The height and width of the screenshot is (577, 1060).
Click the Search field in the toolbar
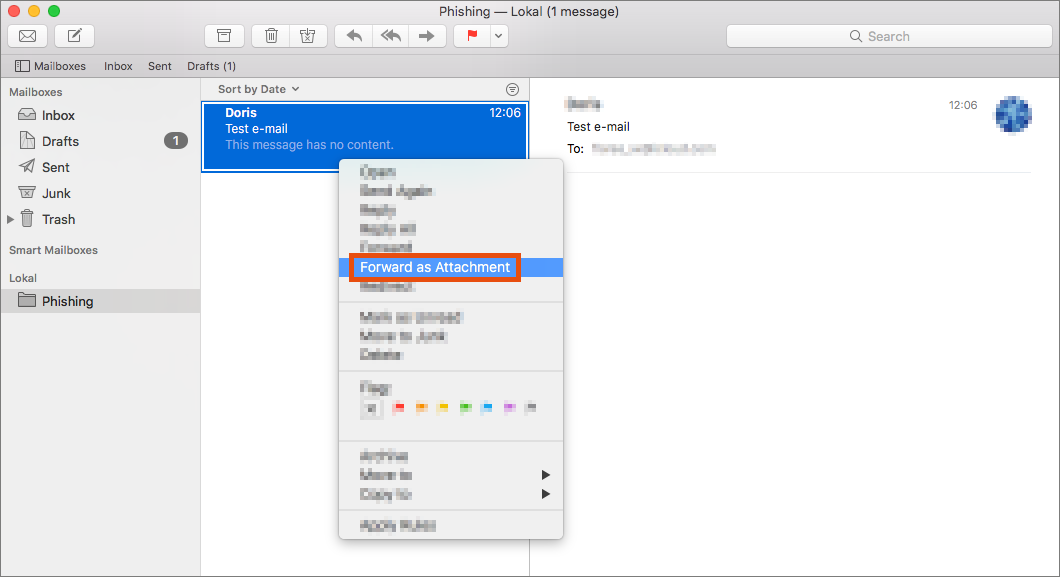(887, 36)
